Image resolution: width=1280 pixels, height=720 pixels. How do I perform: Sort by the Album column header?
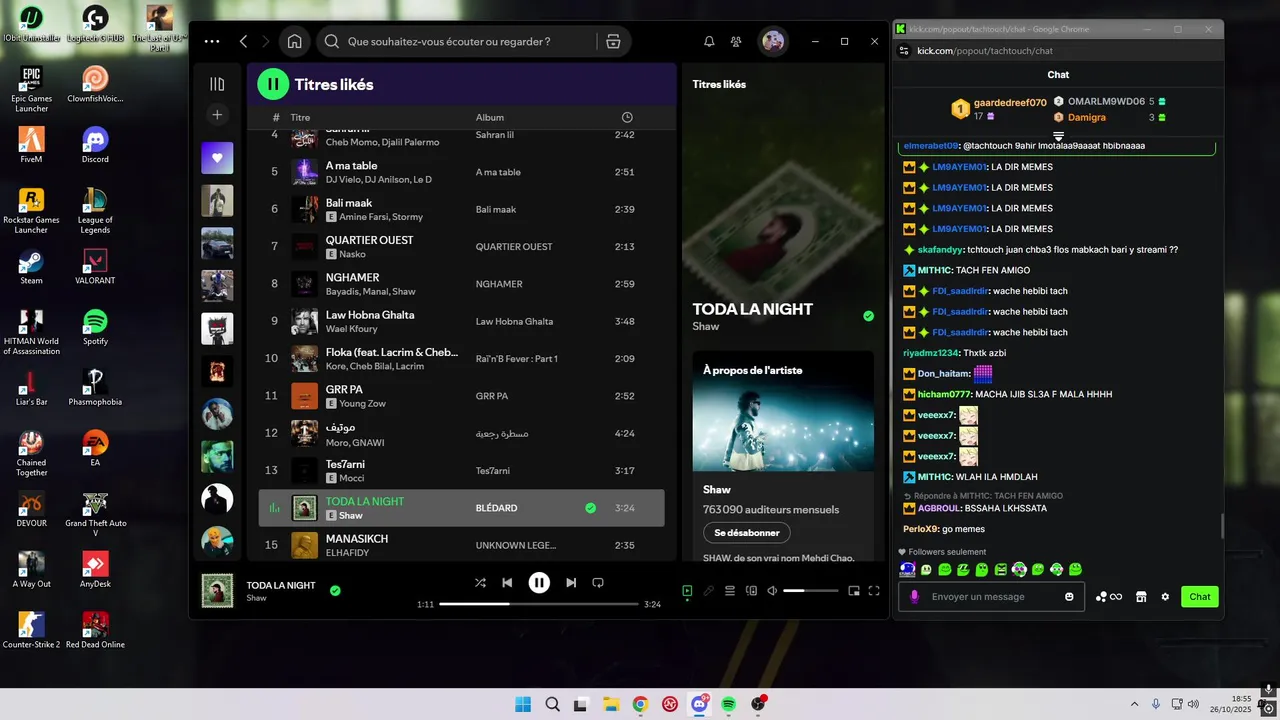click(490, 118)
